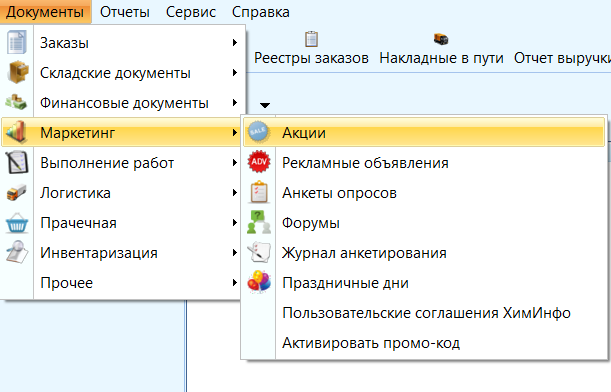Expand the Инвентаризация submenu arrow
This screenshot has height=392, width=611.
pyautogui.click(x=235, y=253)
